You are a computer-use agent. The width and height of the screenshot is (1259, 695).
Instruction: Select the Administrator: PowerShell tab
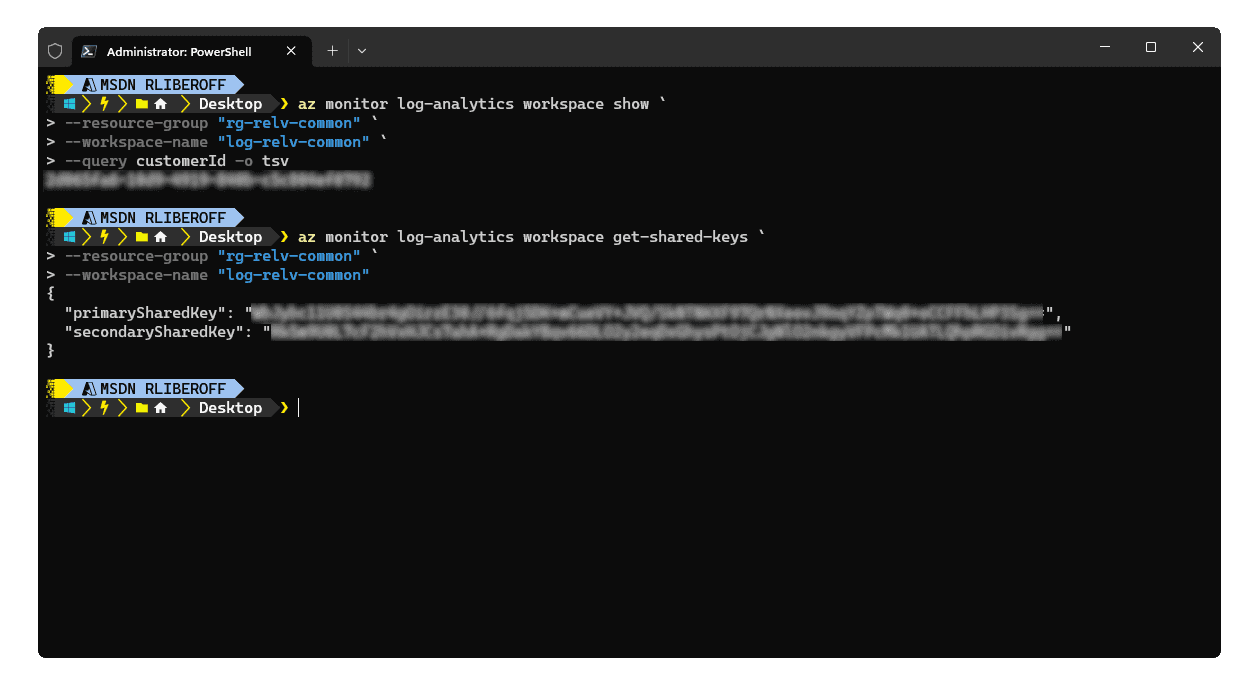(x=178, y=51)
